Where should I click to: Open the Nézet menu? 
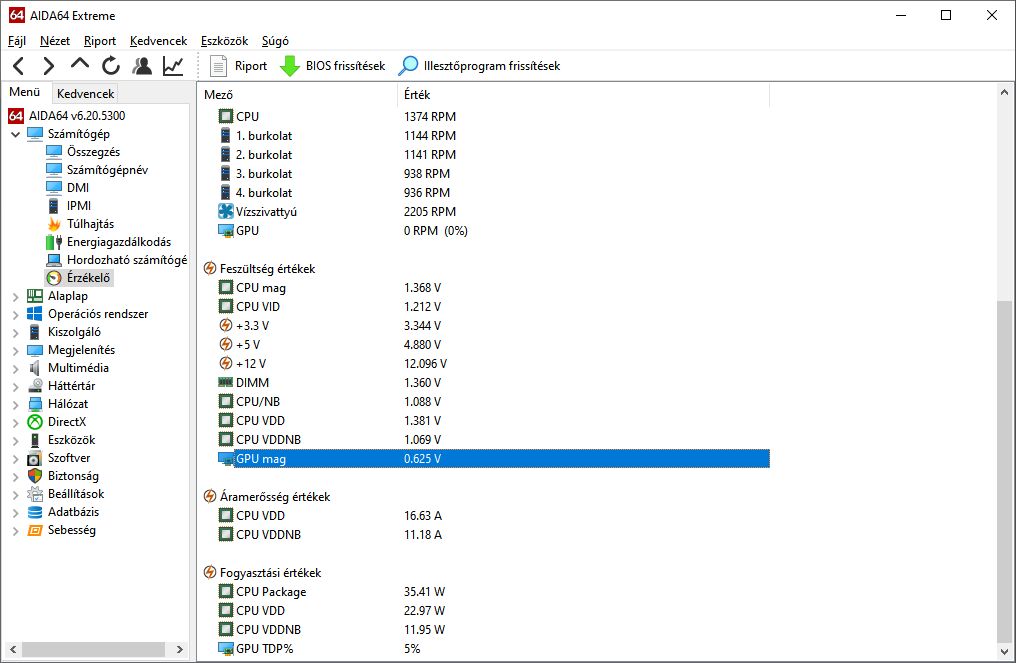tap(54, 41)
